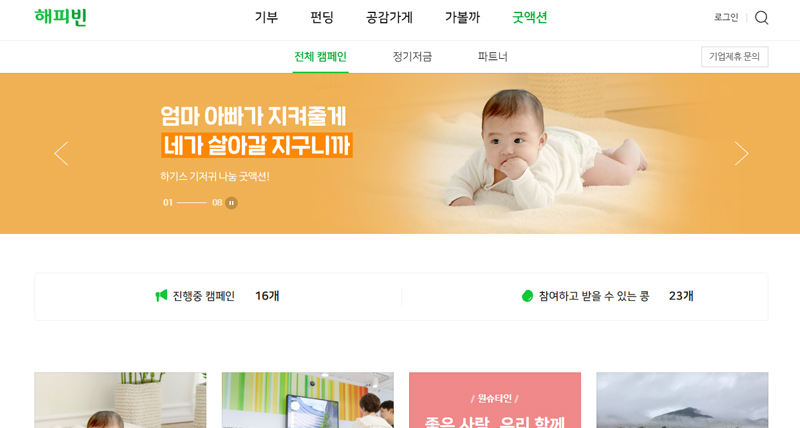Click the 기업제휴 문의 button

pos(735,57)
